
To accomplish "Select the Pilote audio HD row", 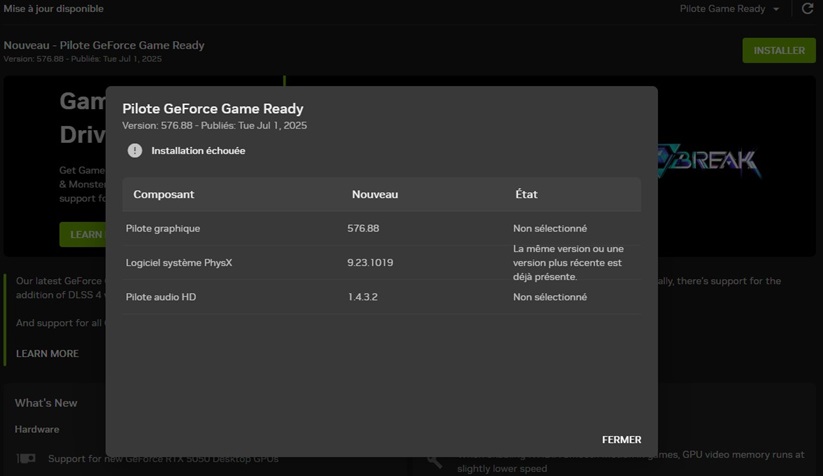I will pyautogui.click(x=382, y=297).
